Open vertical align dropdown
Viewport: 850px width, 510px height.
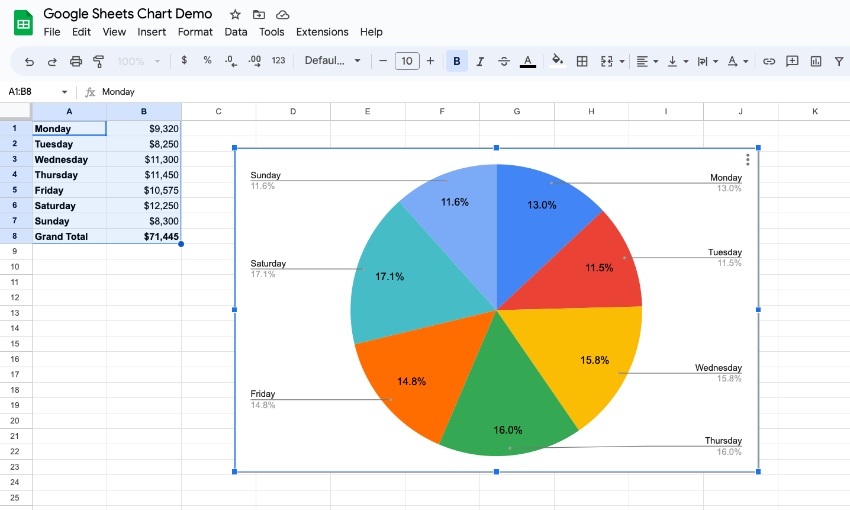[x=678, y=61]
